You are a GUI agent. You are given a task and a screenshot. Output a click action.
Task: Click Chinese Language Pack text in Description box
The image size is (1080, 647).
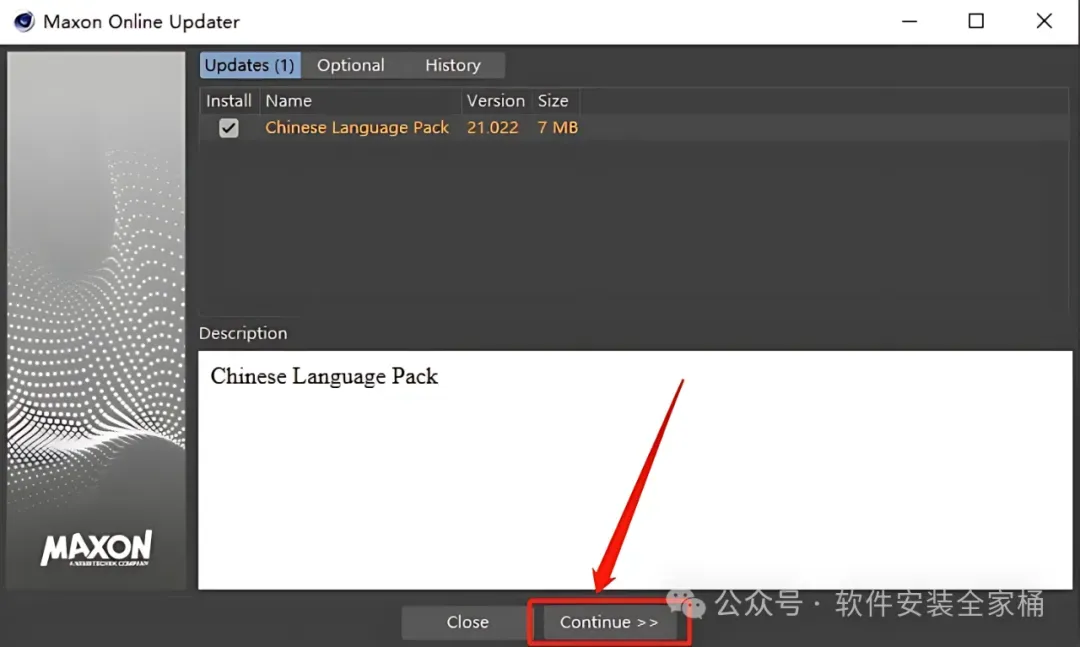(x=324, y=376)
